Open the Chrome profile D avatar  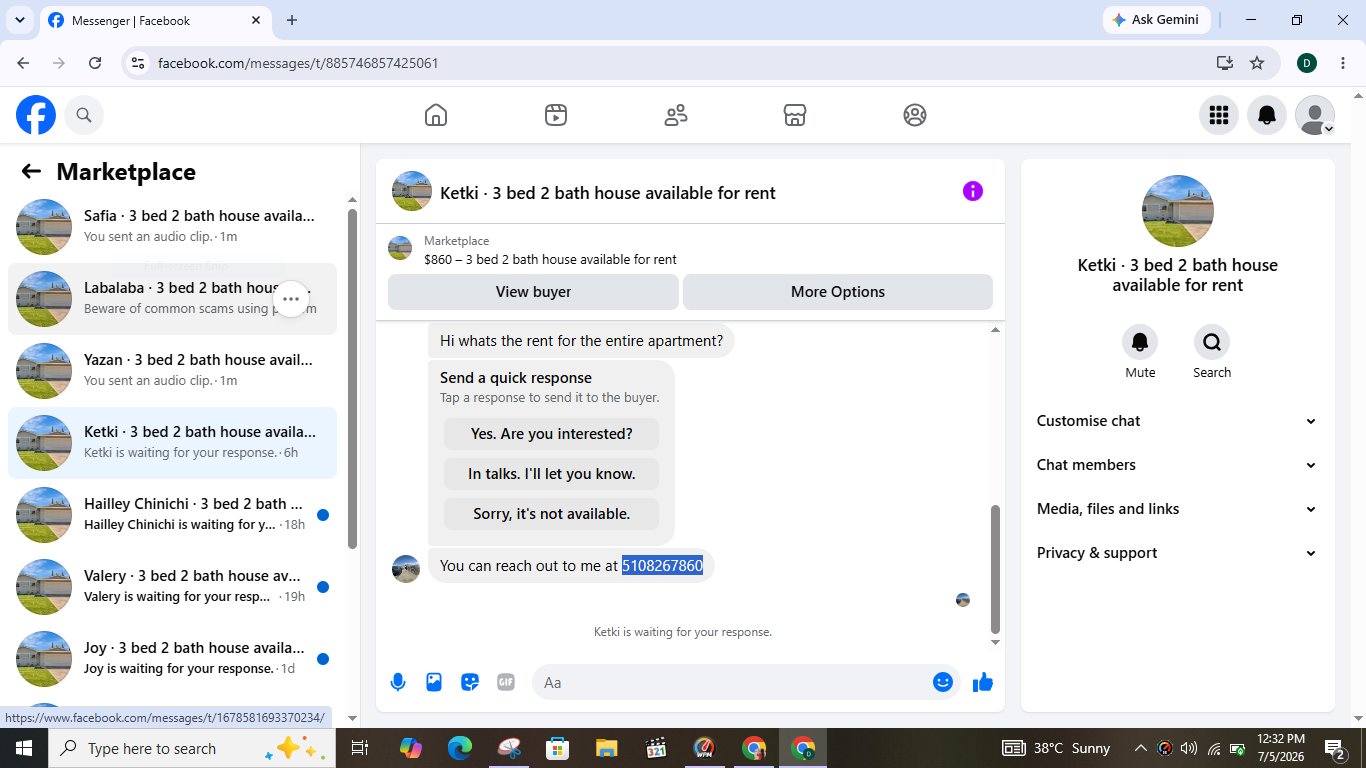(1307, 63)
